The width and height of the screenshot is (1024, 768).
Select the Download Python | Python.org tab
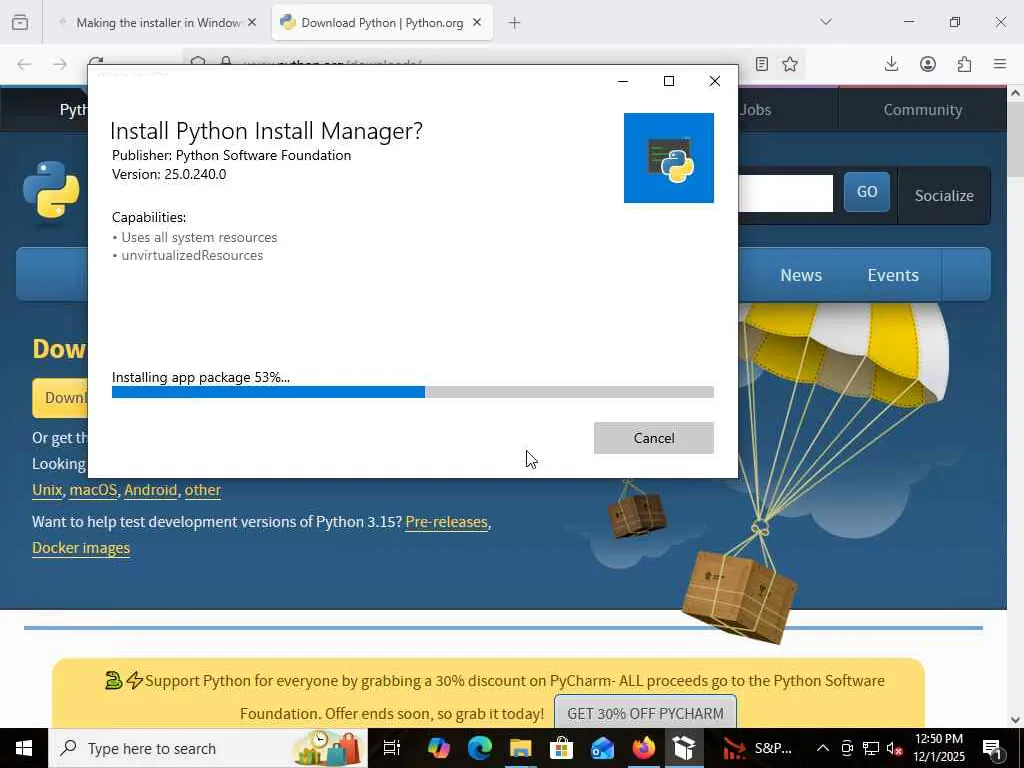pyautogui.click(x=382, y=23)
